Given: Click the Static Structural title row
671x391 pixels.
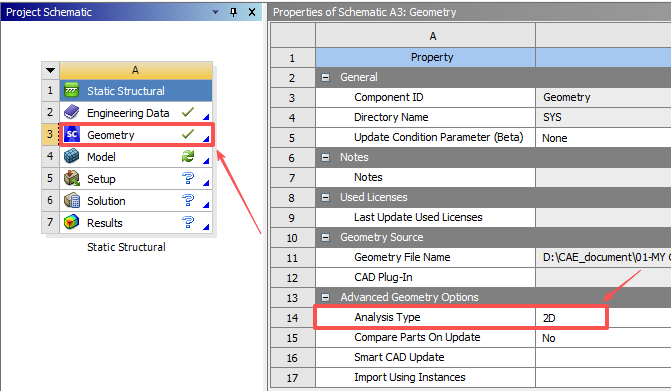Looking at the screenshot, I should point(136,91).
